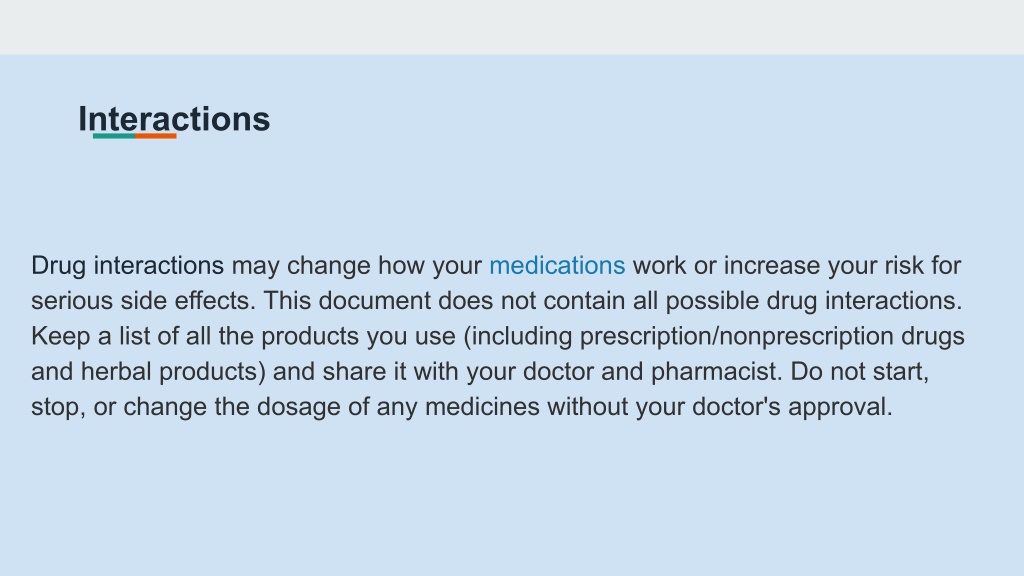
Task: Click the teal underline segment under Interactions
Action: tap(114, 136)
